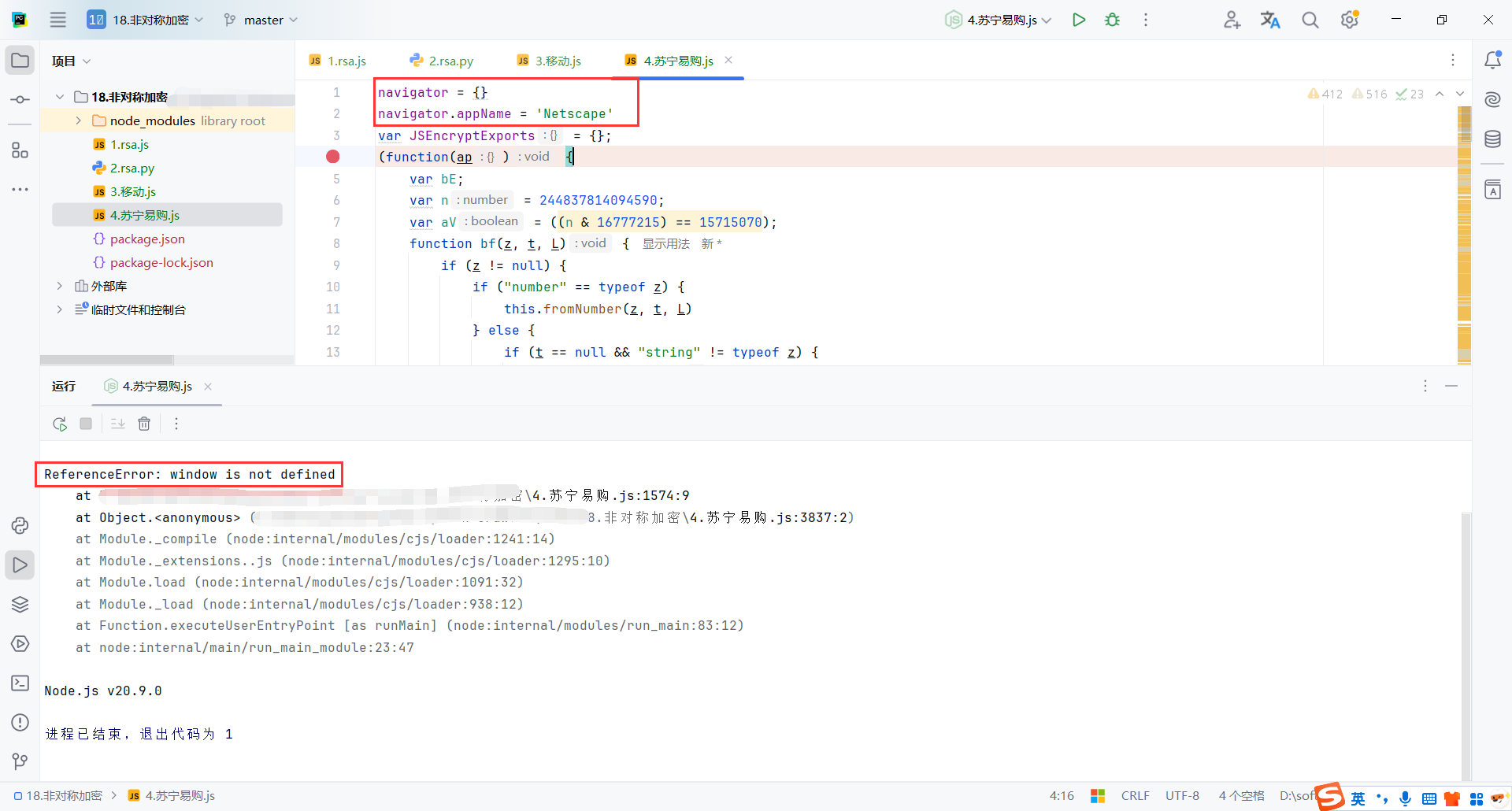This screenshot has height=811, width=1512.
Task: Hide the Run tool window
Action: (1451, 386)
